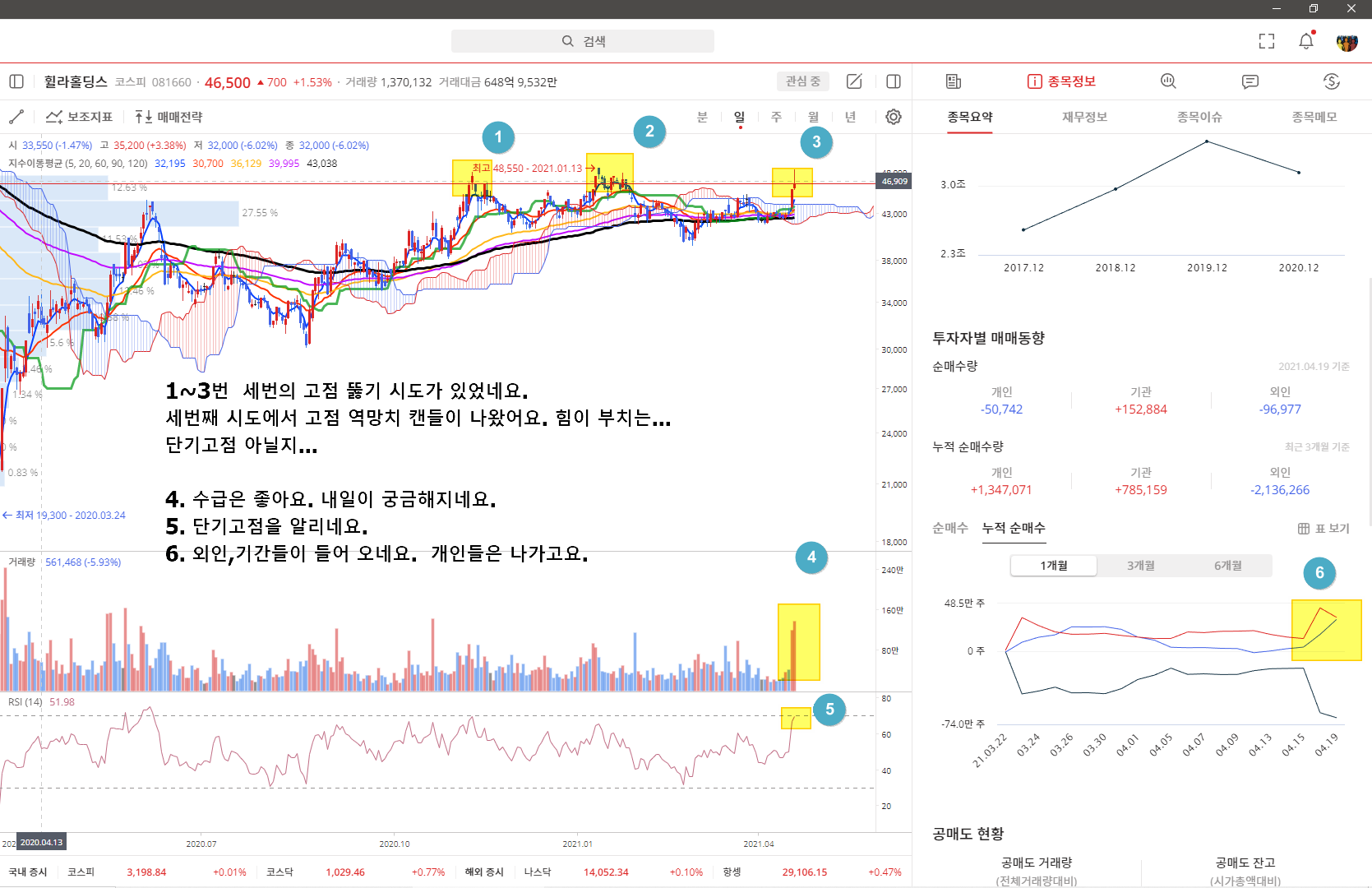Select 종목정보 panel tab

coord(1061,81)
